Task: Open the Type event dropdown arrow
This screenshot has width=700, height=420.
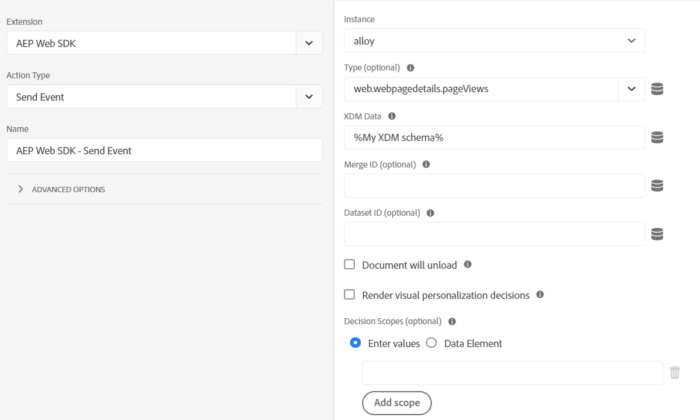Action: (x=631, y=89)
